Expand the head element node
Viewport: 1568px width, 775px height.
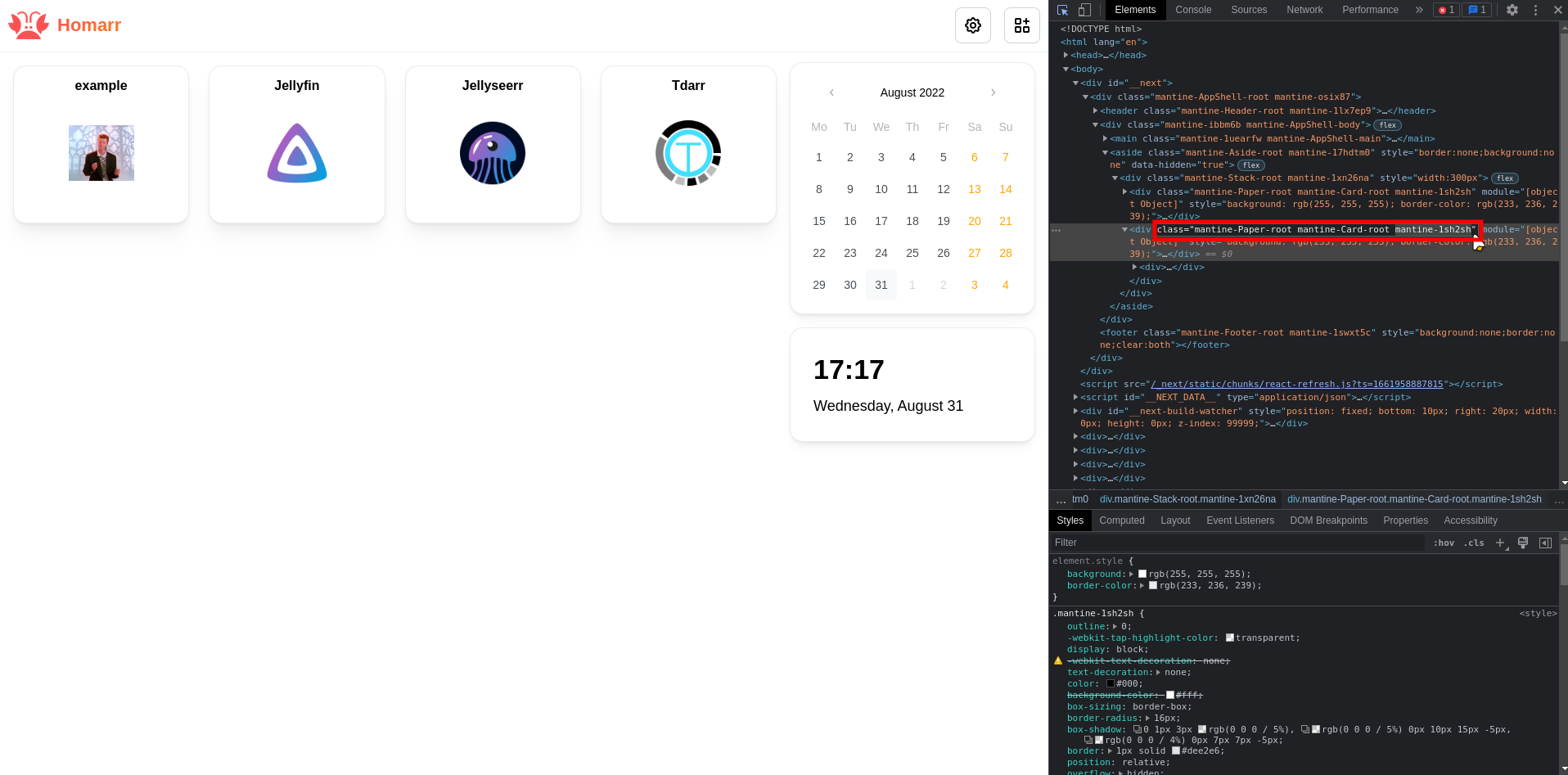(x=1066, y=56)
